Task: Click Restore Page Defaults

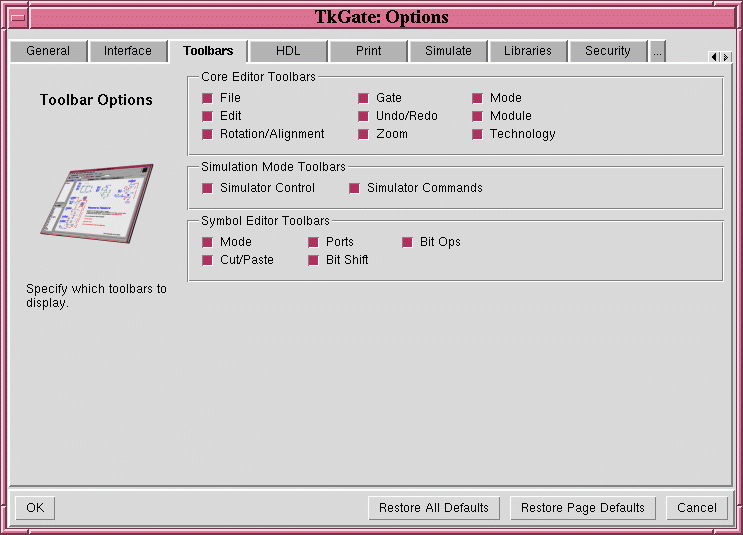Action: click(583, 508)
